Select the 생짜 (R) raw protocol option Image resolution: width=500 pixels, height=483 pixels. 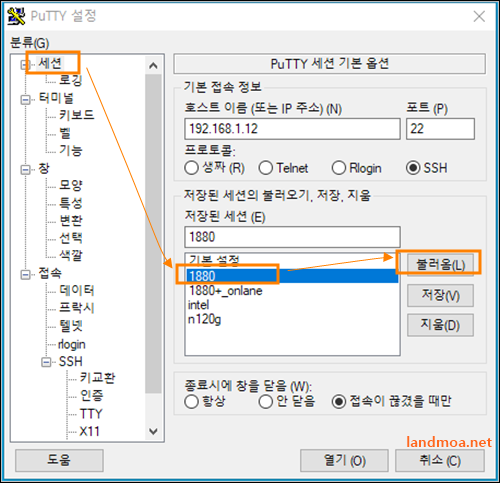coord(191,168)
